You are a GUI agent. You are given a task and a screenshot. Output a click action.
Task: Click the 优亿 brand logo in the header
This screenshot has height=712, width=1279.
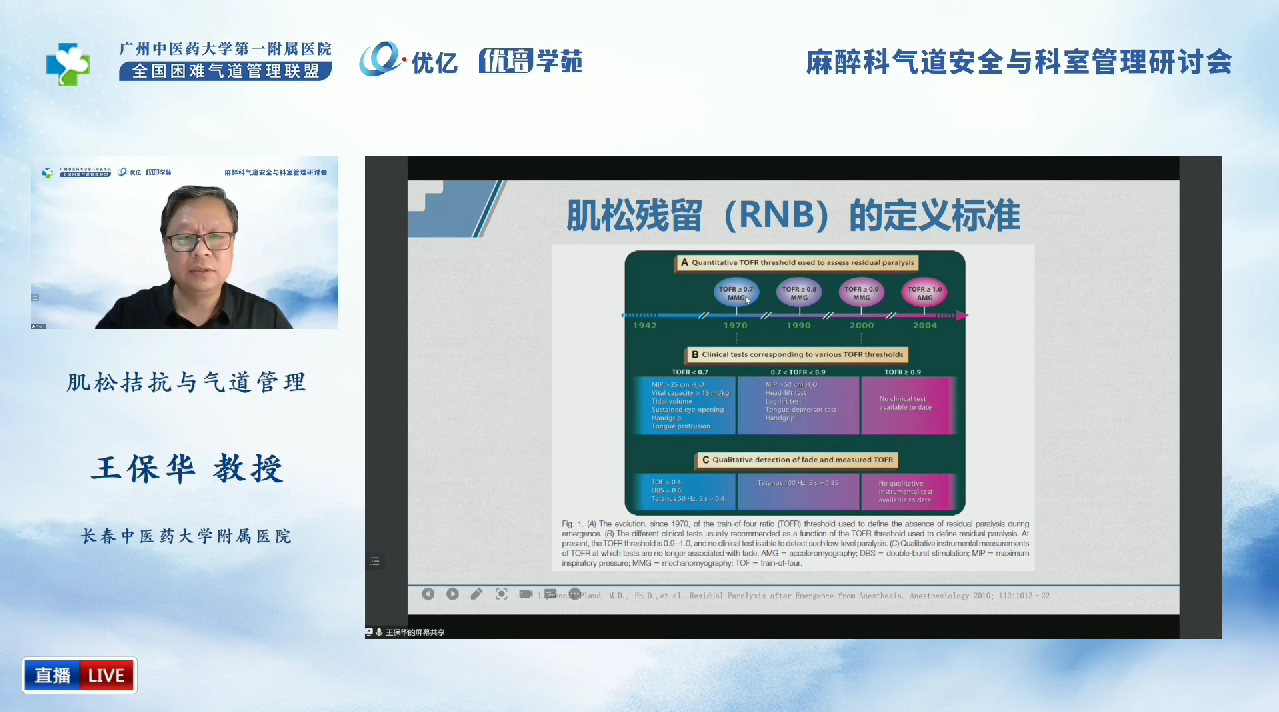[x=409, y=60]
